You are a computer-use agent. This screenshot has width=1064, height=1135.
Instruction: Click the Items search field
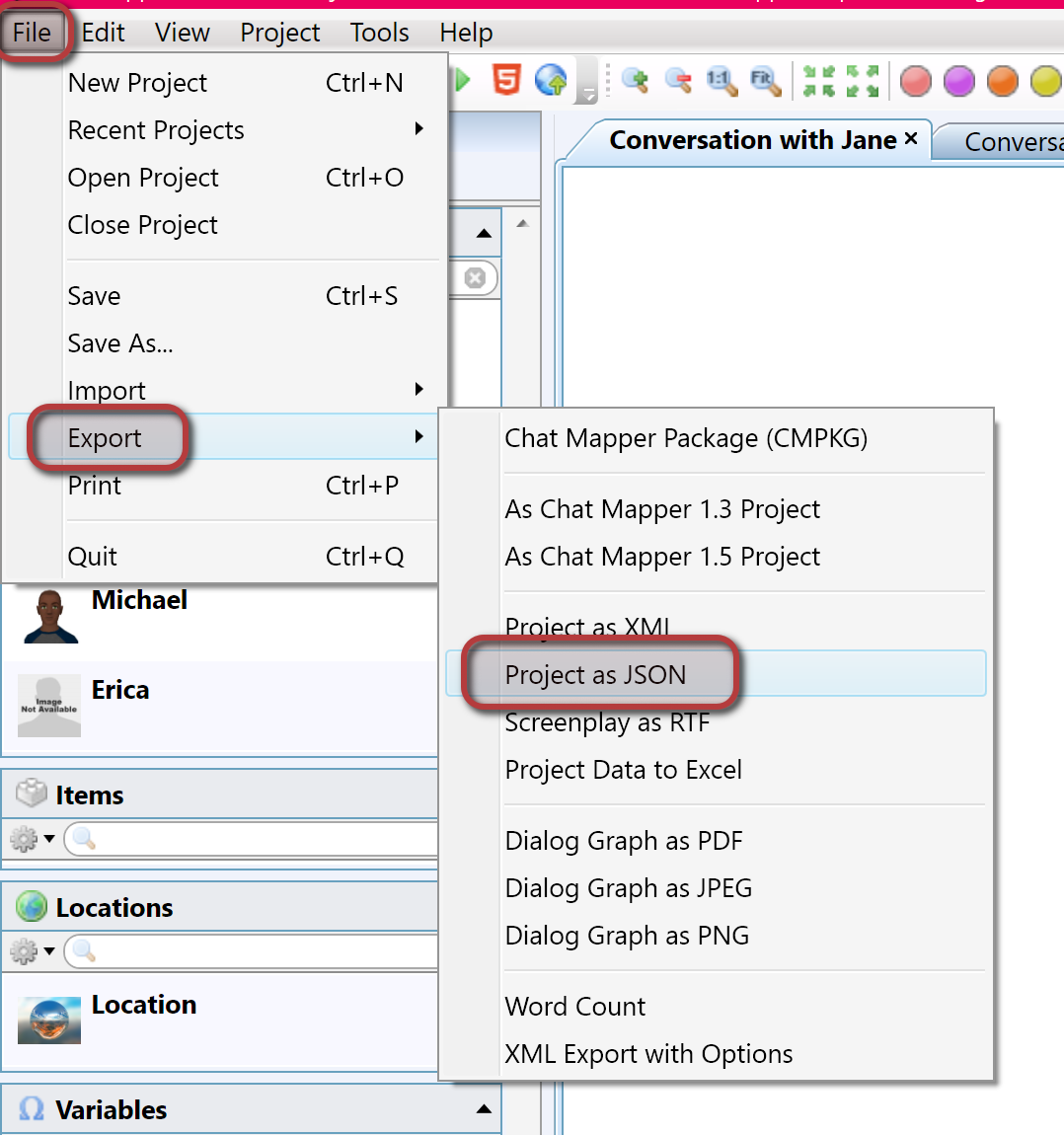click(252, 839)
